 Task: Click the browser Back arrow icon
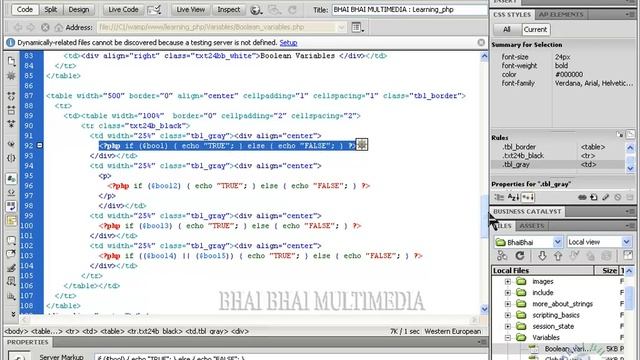pyautogui.click(x=18, y=27)
